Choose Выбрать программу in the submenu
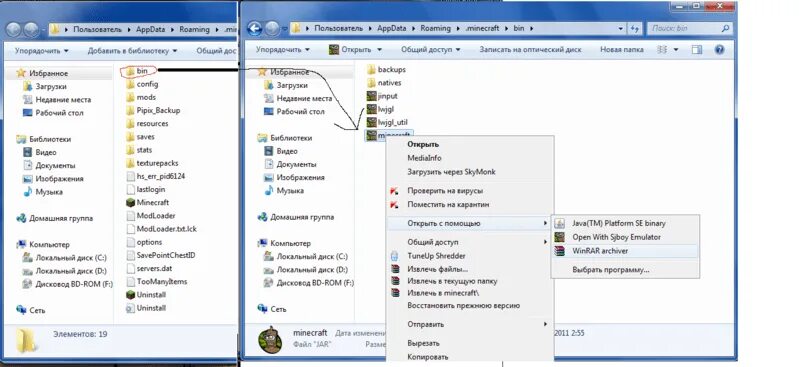This screenshot has height=367, width=800. point(610,270)
